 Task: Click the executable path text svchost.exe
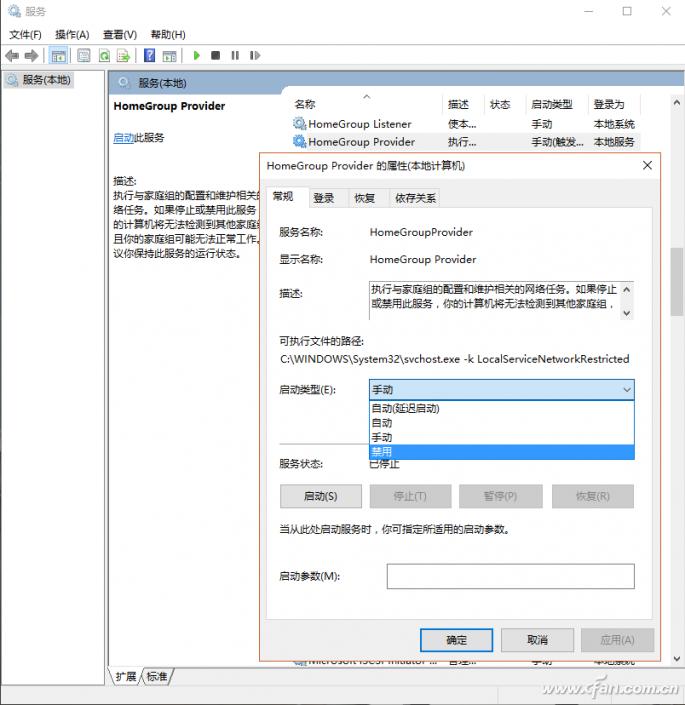click(x=431, y=359)
